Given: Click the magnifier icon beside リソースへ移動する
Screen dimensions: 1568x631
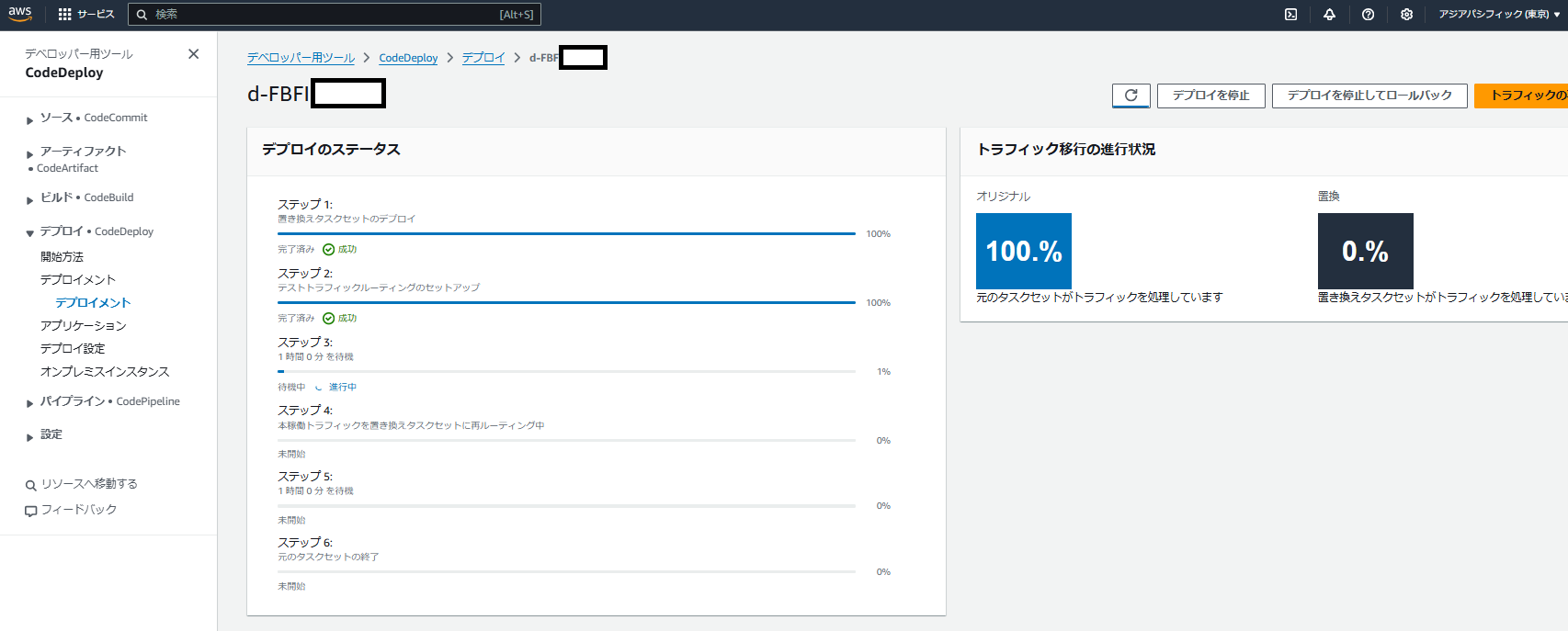Looking at the screenshot, I should tap(30, 485).
